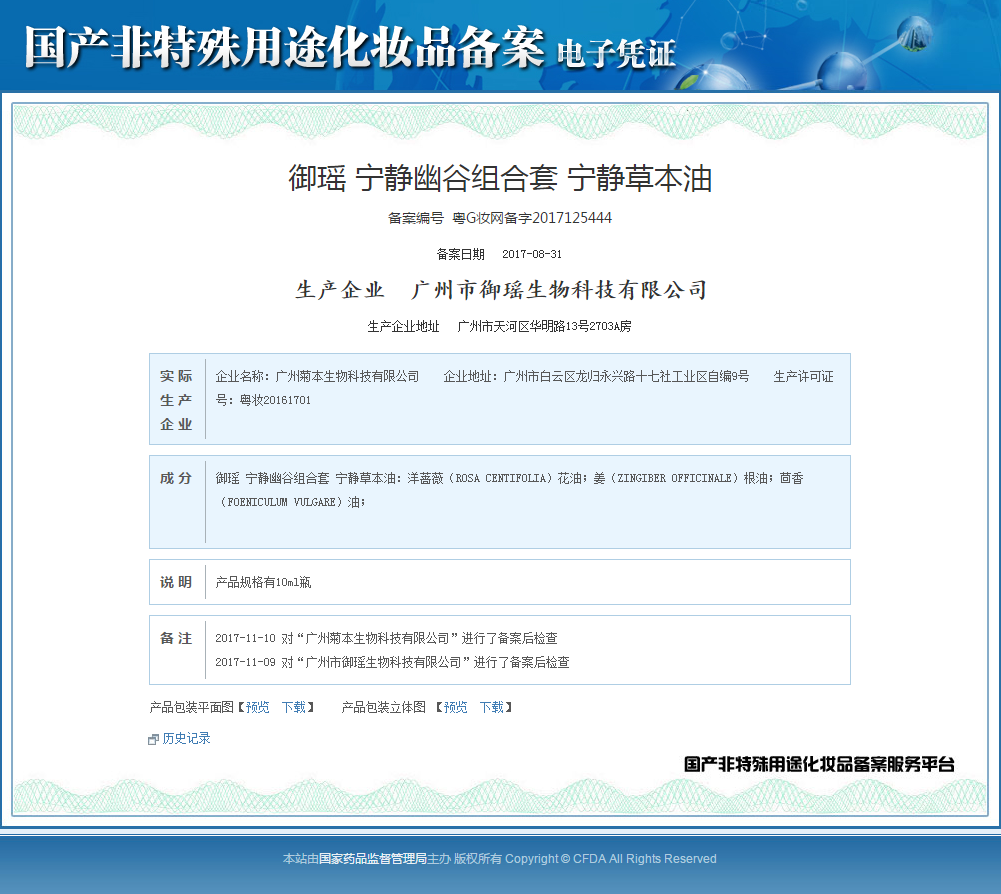Click 国家药品监督管理局 in the footer
The width and height of the screenshot is (1001, 894).
(x=373, y=858)
